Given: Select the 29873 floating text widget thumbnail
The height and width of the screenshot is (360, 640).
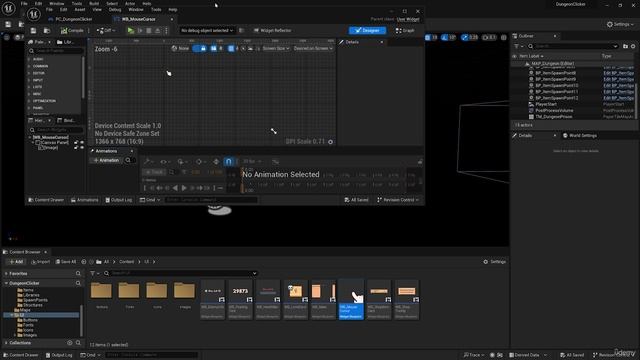Looking at the screenshot, I should pos(240,300).
